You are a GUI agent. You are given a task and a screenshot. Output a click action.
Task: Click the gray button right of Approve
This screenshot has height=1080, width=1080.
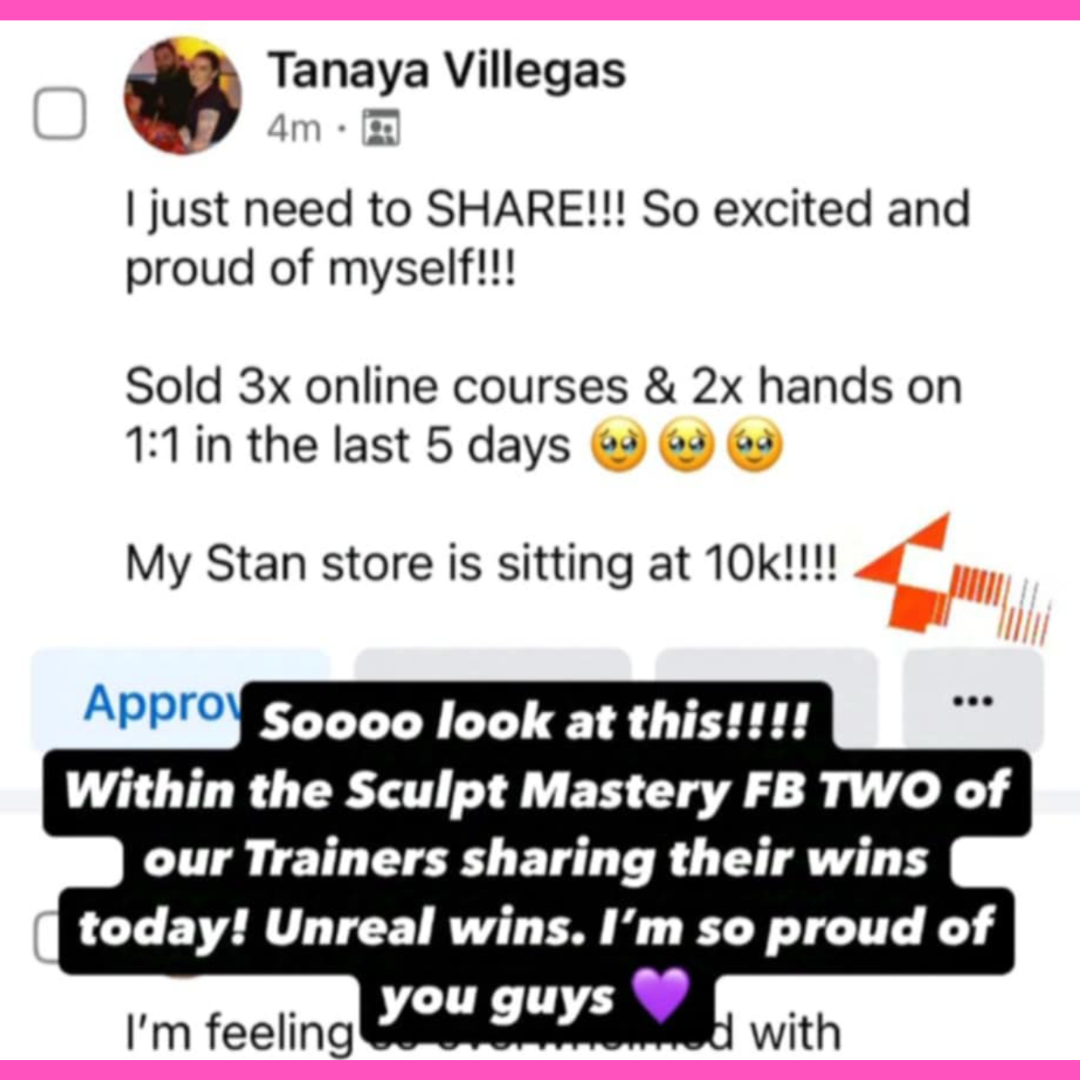click(x=492, y=666)
